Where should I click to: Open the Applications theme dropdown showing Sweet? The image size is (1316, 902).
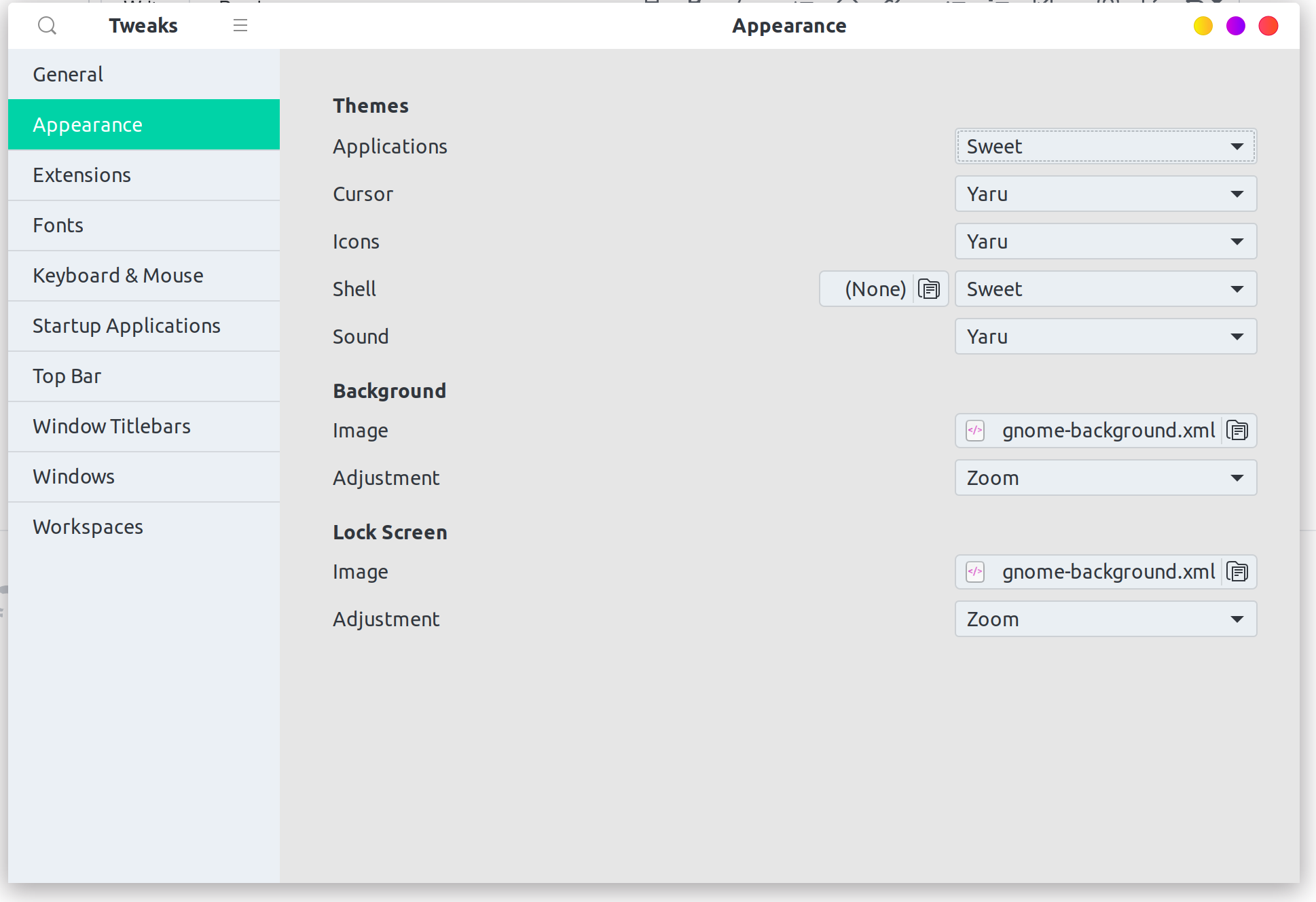pyautogui.click(x=1105, y=146)
